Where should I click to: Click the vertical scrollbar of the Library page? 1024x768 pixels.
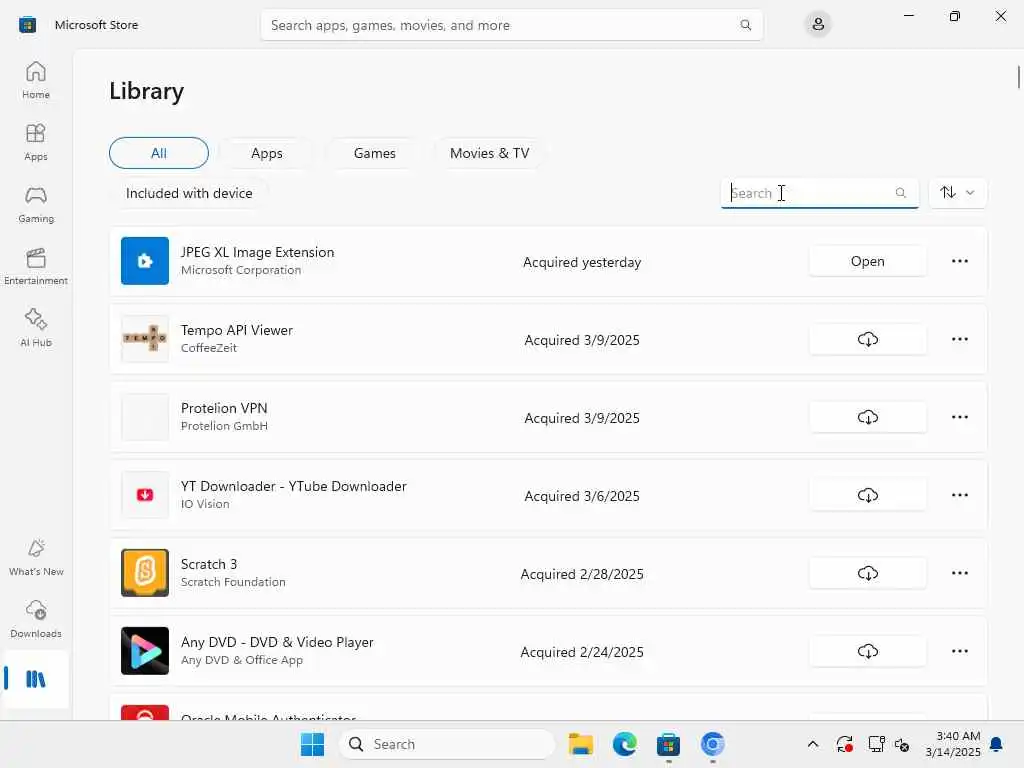click(x=1018, y=77)
